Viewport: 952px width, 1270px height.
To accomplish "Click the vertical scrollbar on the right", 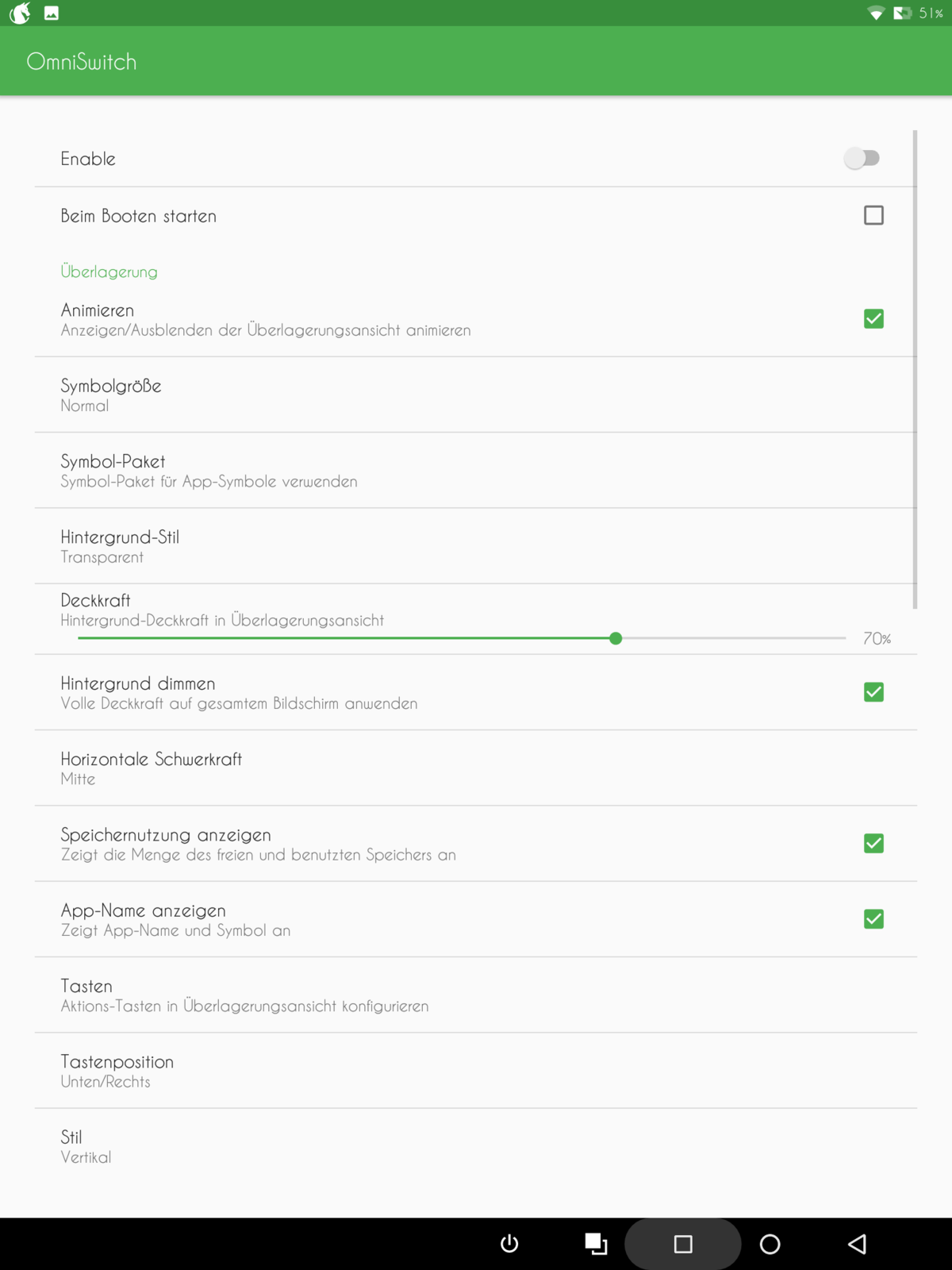I will tap(915, 369).
